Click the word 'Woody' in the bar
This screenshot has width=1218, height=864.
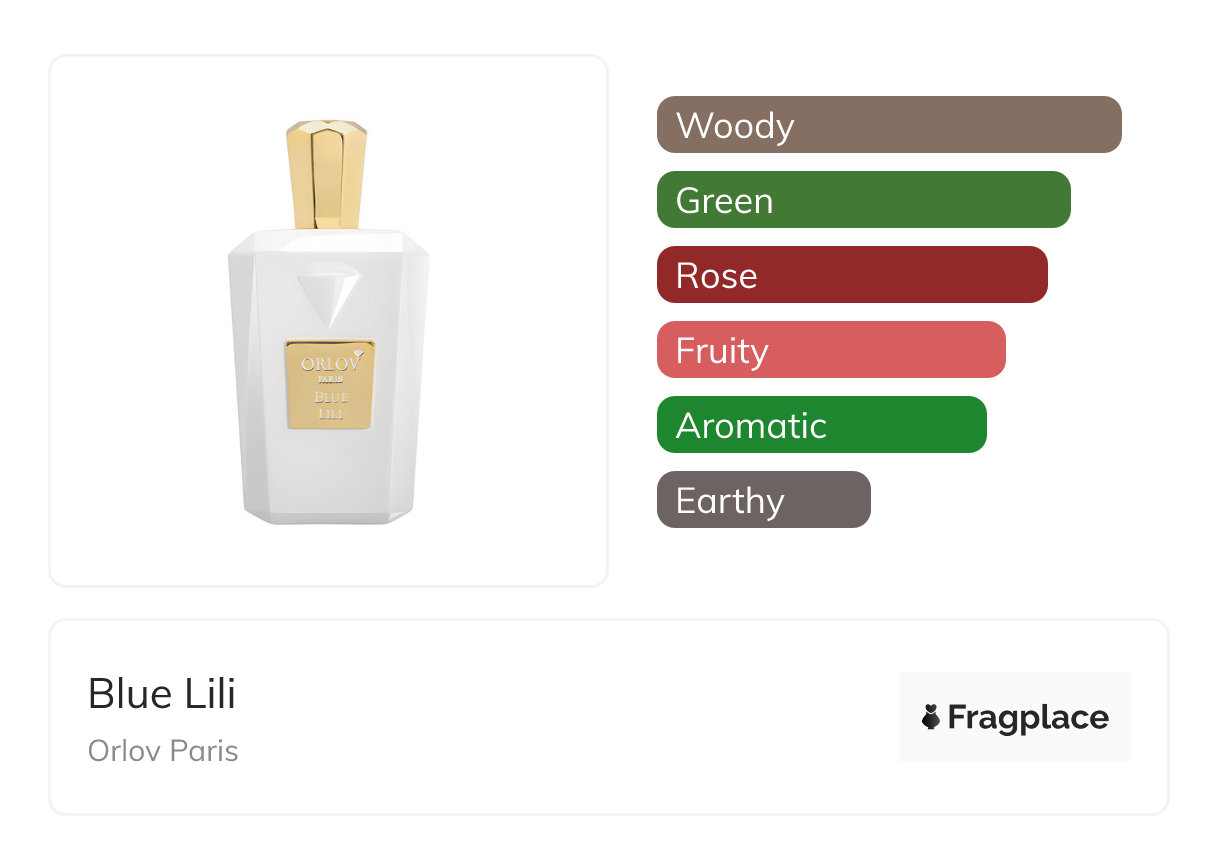point(735,126)
